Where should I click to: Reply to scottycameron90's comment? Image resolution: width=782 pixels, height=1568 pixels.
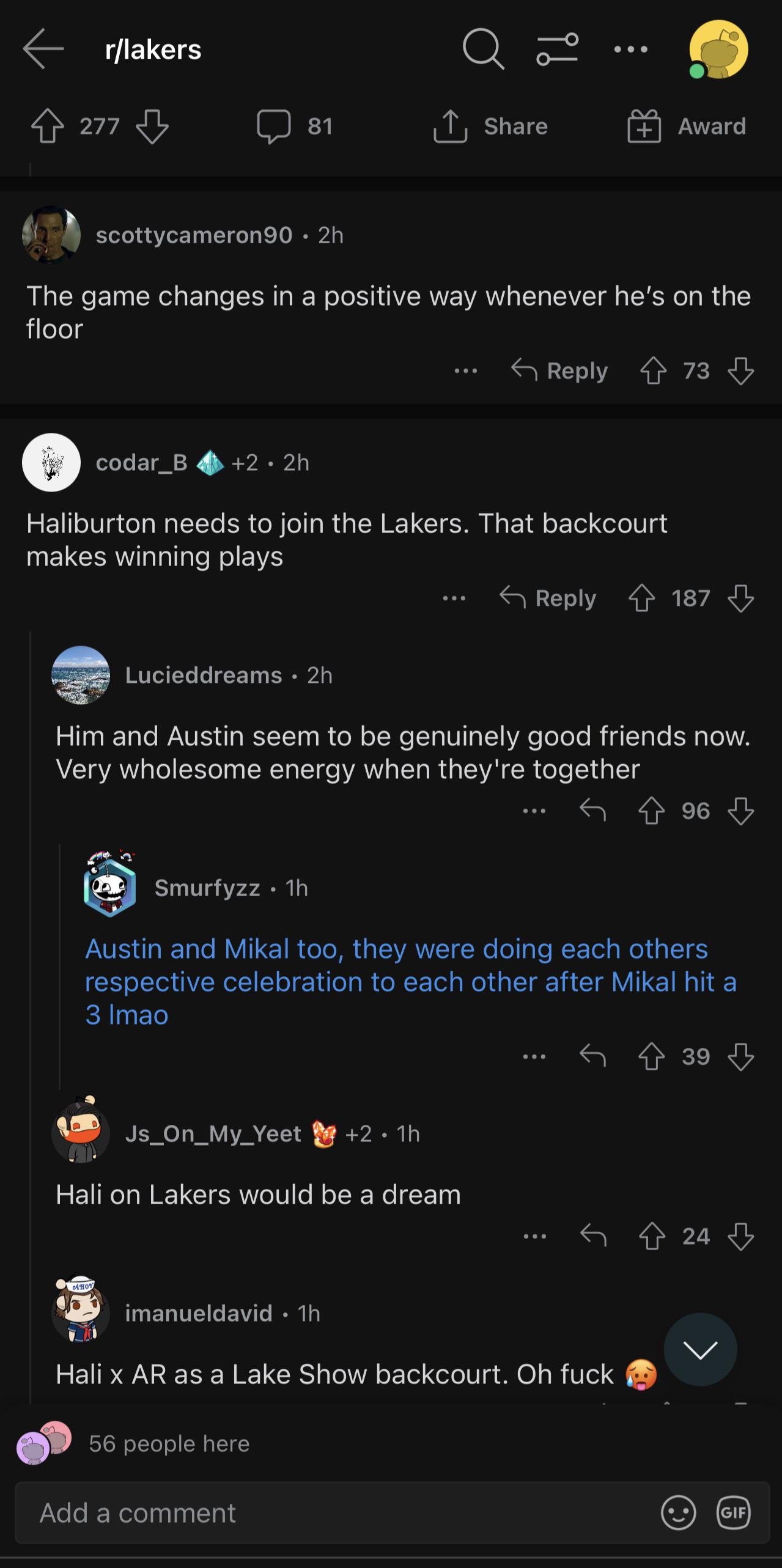point(559,370)
